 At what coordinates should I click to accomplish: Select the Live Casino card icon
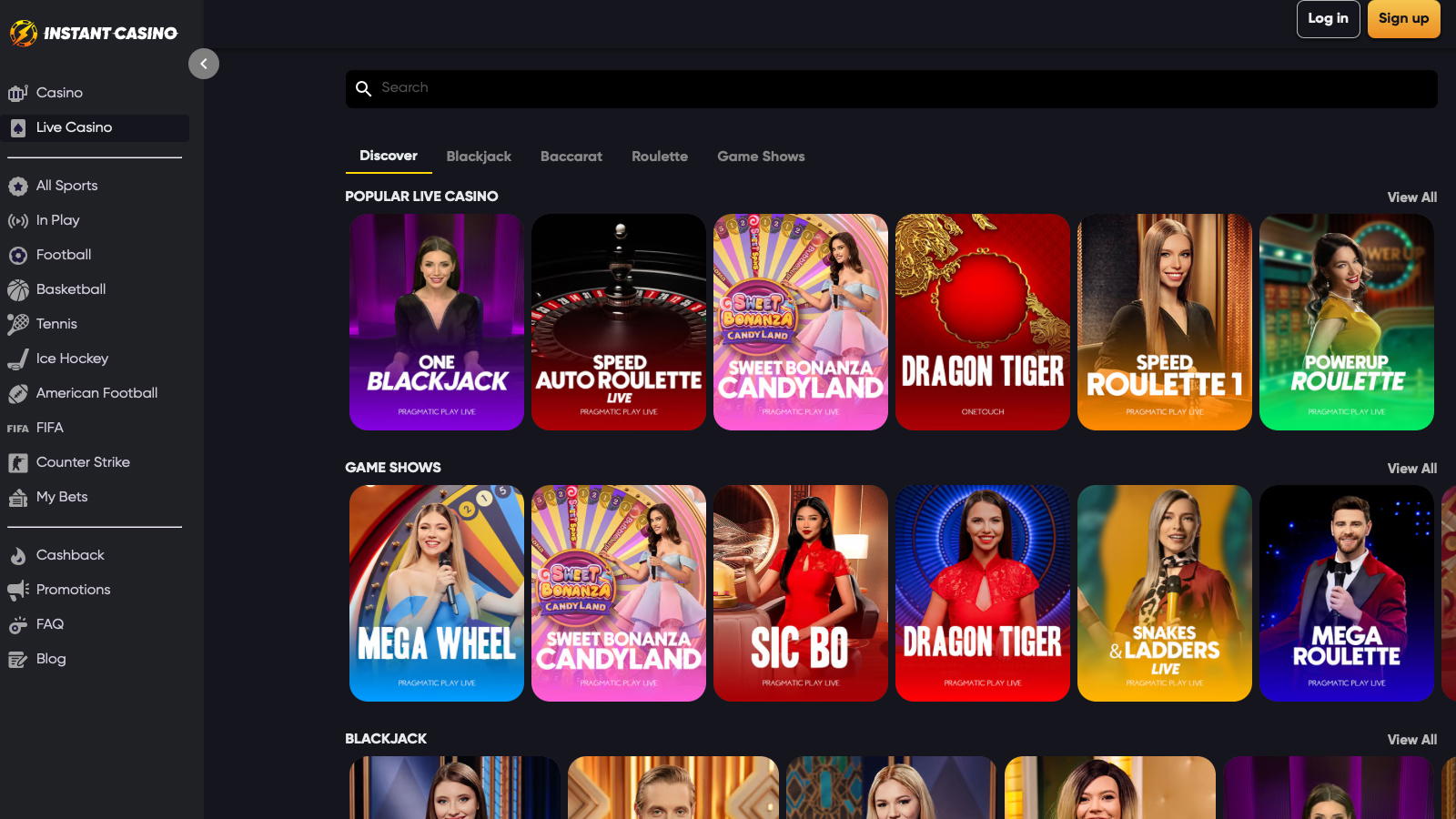pos(18,128)
